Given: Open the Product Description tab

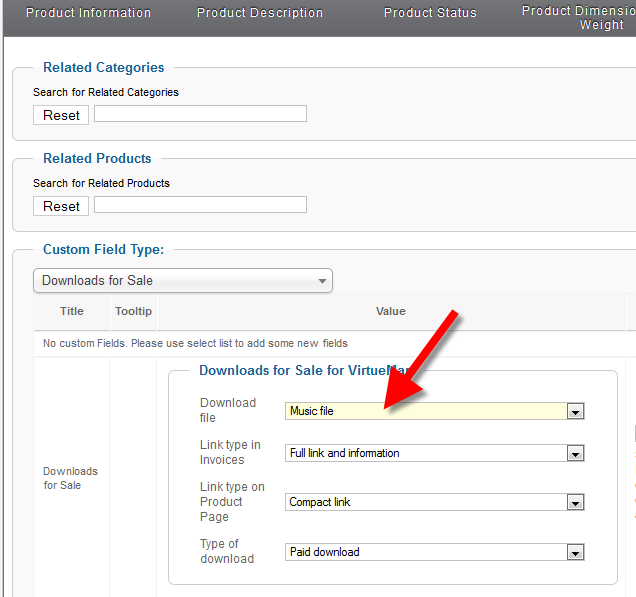Looking at the screenshot, I should pos(260,13).
